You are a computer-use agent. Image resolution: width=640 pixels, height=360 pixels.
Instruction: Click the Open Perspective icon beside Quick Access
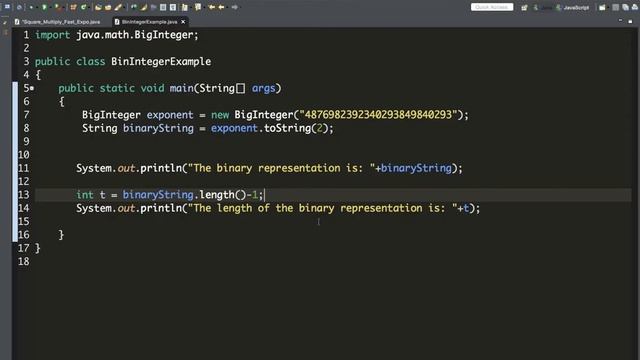coord(524,7)
